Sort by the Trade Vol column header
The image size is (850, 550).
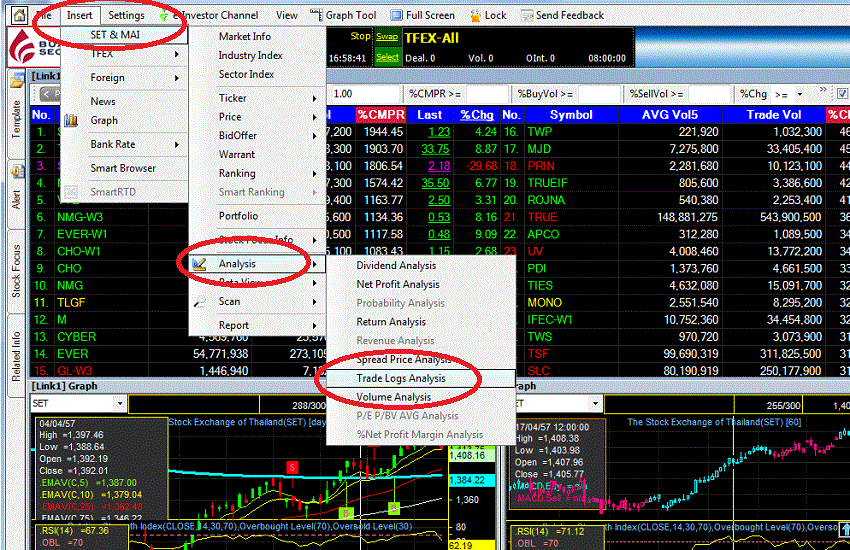pos(774,115)
